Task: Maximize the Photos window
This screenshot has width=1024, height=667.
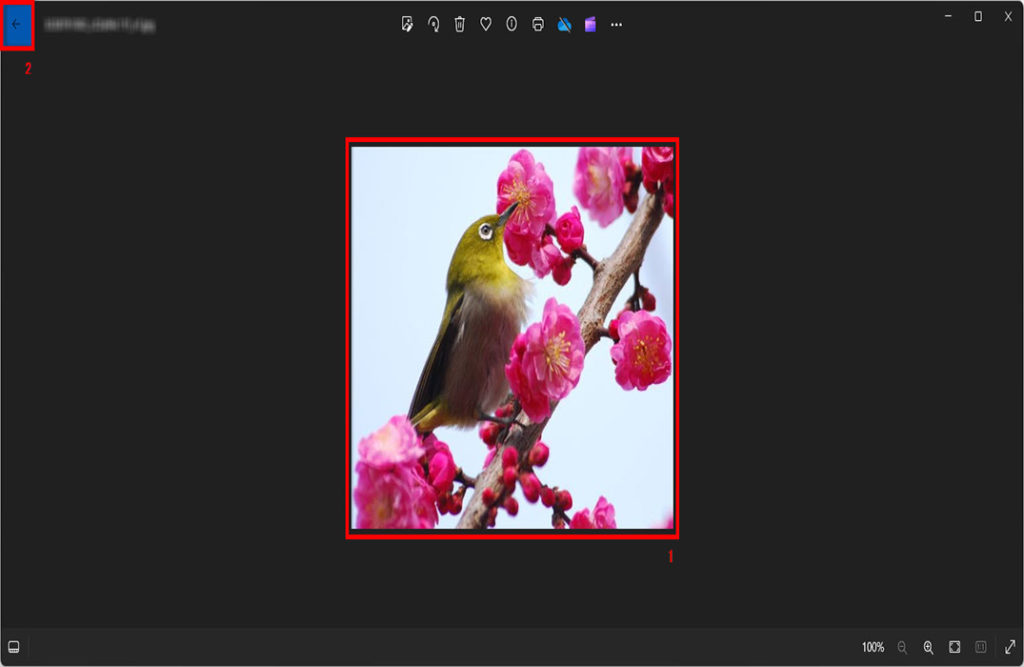Action: (x=978, y=16)
